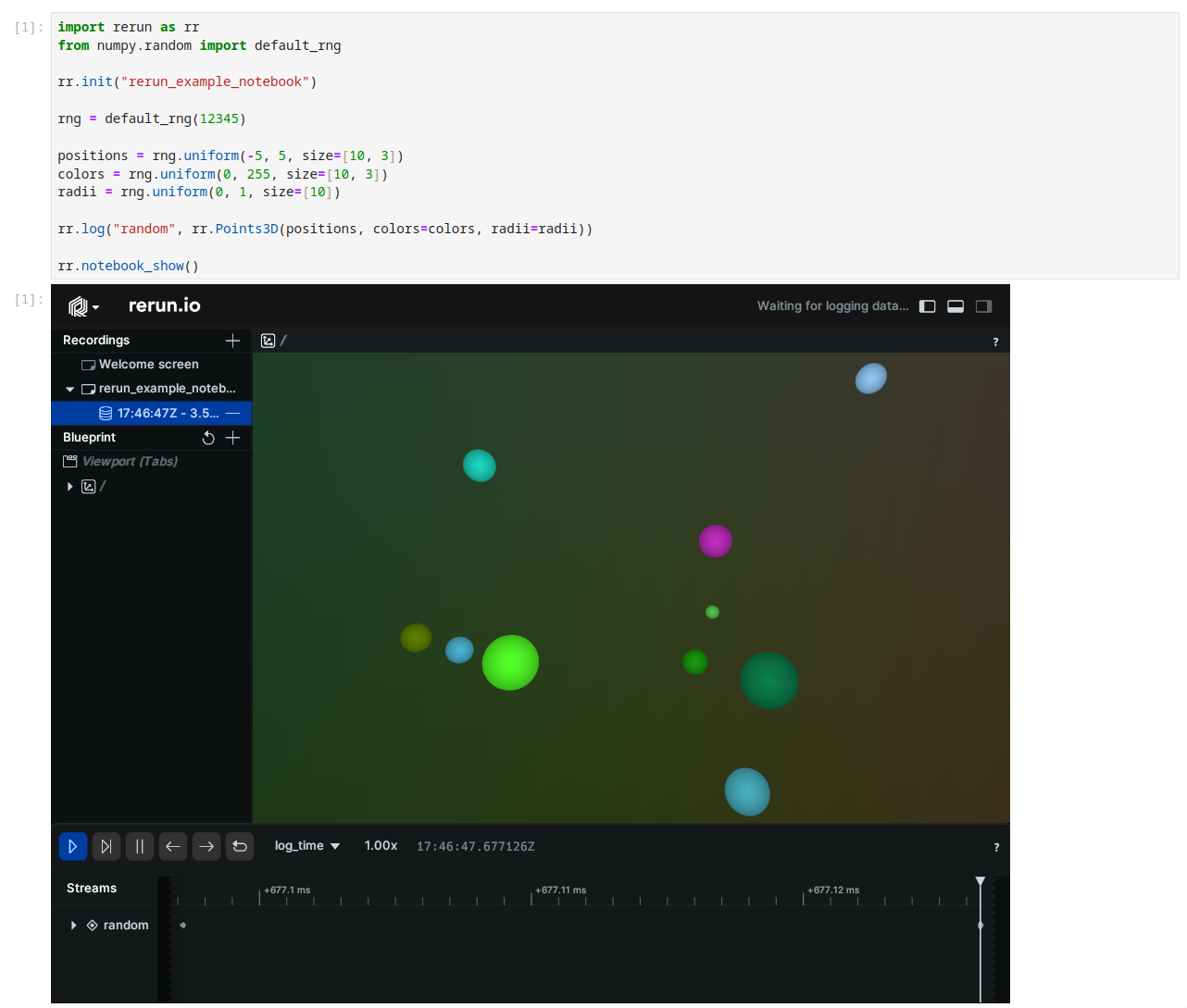
Task: Close the 17:46:47Z recording with minus icon
Action: point(232,413)
